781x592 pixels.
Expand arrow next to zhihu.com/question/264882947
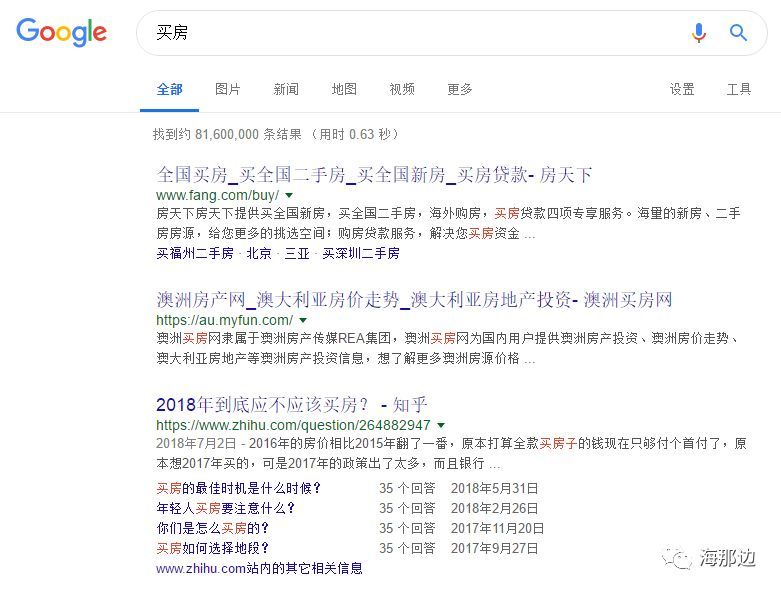pyautogui.click(x=441, y=425)
